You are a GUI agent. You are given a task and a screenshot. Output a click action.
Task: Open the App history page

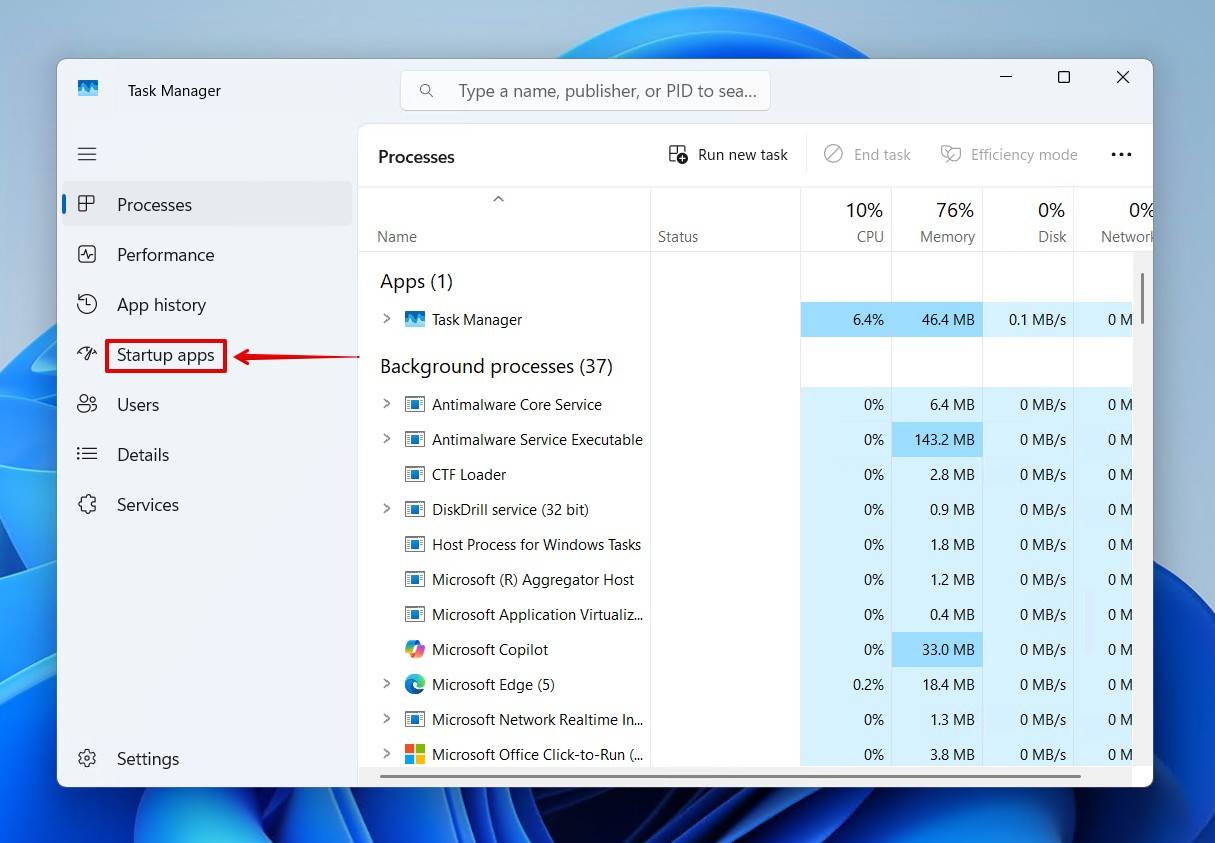(x=207, y=304)
